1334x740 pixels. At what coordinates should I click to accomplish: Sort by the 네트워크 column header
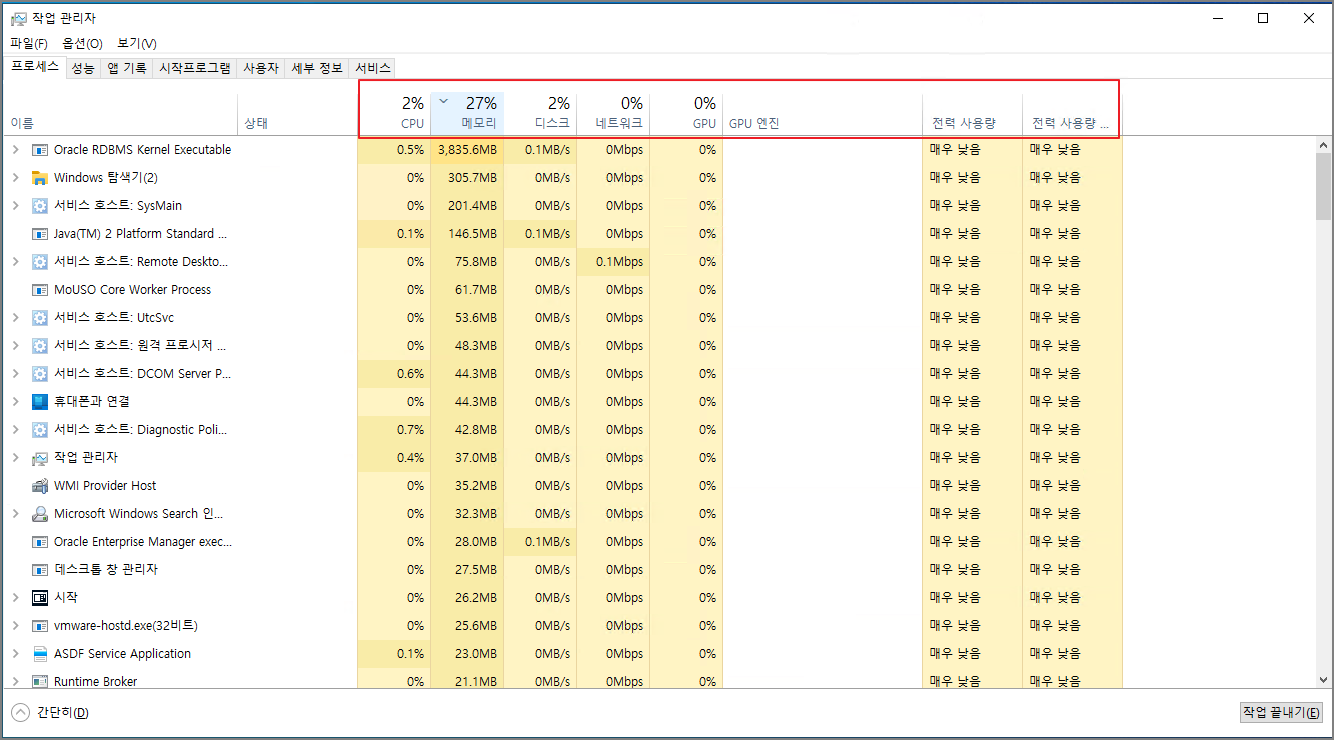point(613,113)
